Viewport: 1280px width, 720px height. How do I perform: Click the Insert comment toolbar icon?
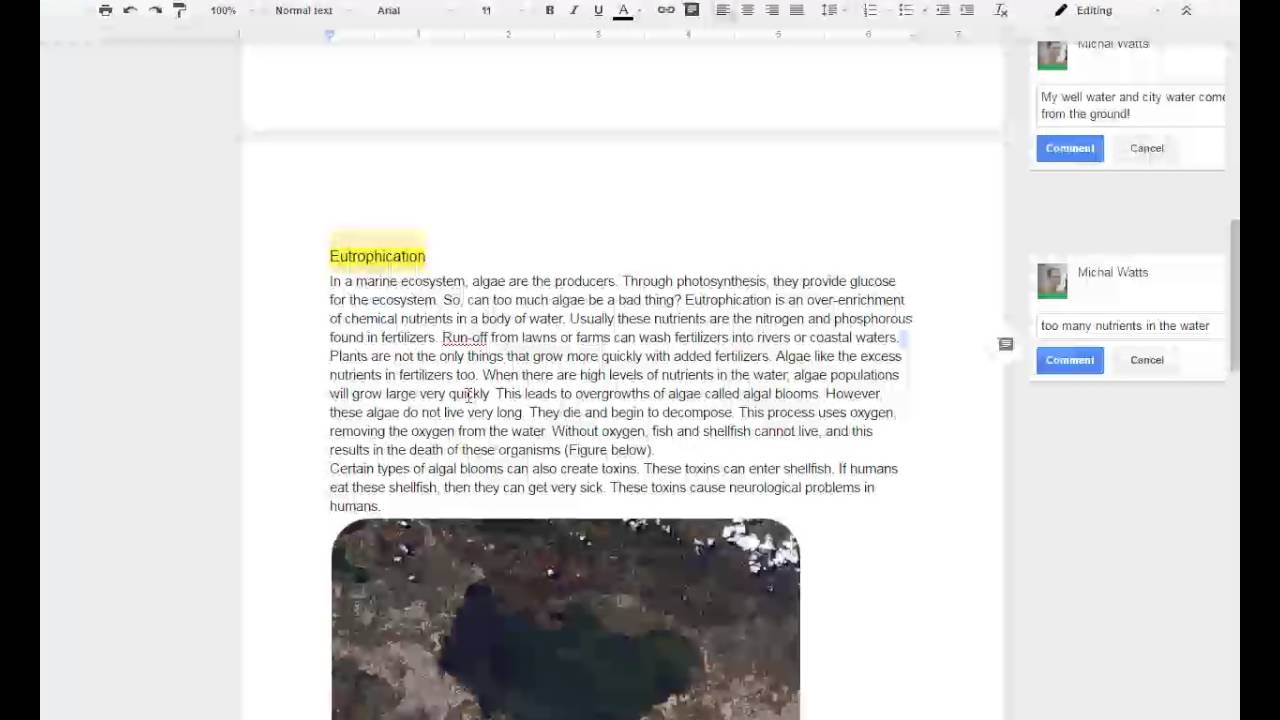691,10
